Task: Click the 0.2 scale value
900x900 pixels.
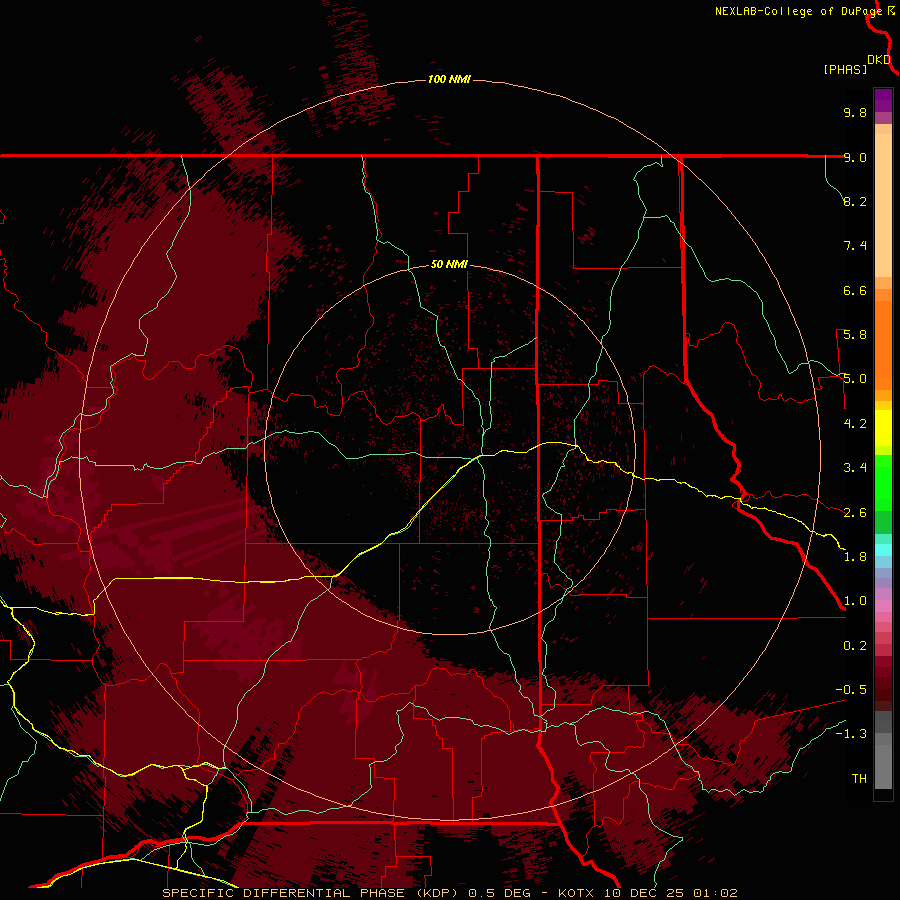Action: 855,646
